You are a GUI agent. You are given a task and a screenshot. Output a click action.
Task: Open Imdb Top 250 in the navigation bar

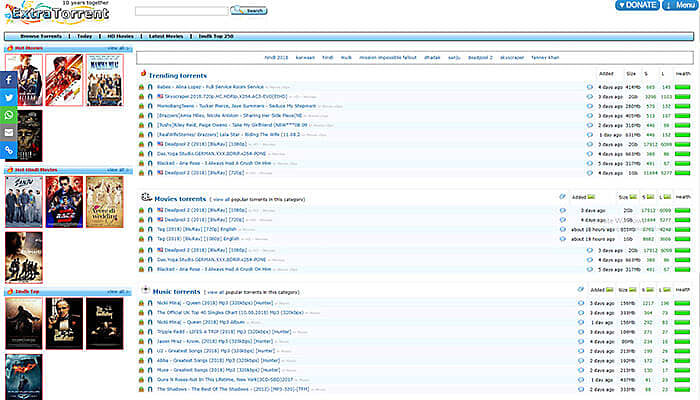216,36
